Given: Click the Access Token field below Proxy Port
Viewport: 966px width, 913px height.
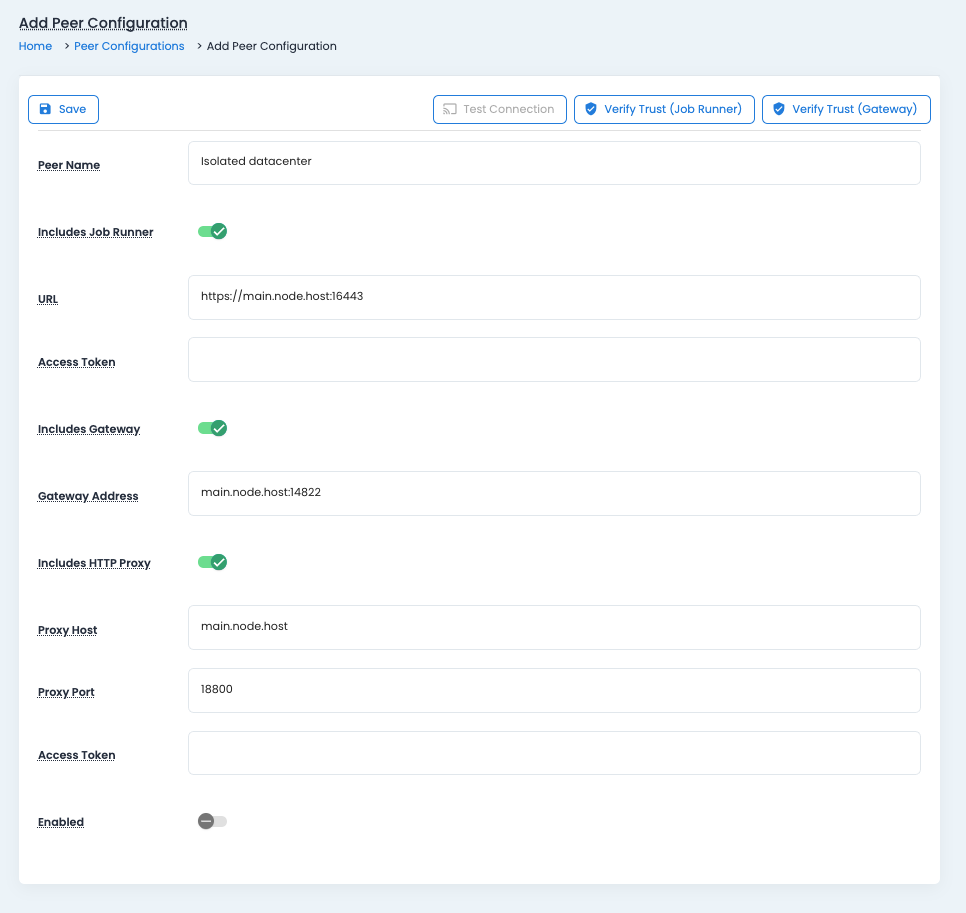Looking at the screenshot, I should (553, 753).
